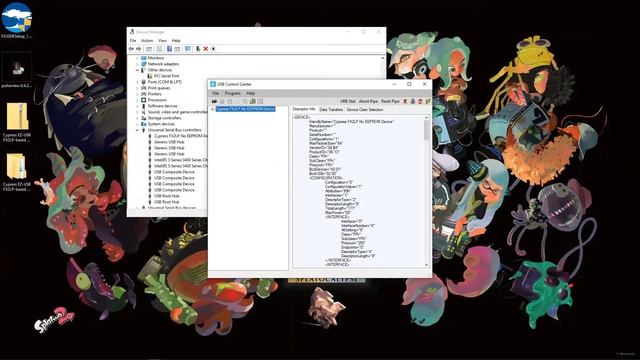Click the descriptor panel's vertical scrollbar thumb
Viewport: 640px width, 360px height.
(x=427, y=130)
